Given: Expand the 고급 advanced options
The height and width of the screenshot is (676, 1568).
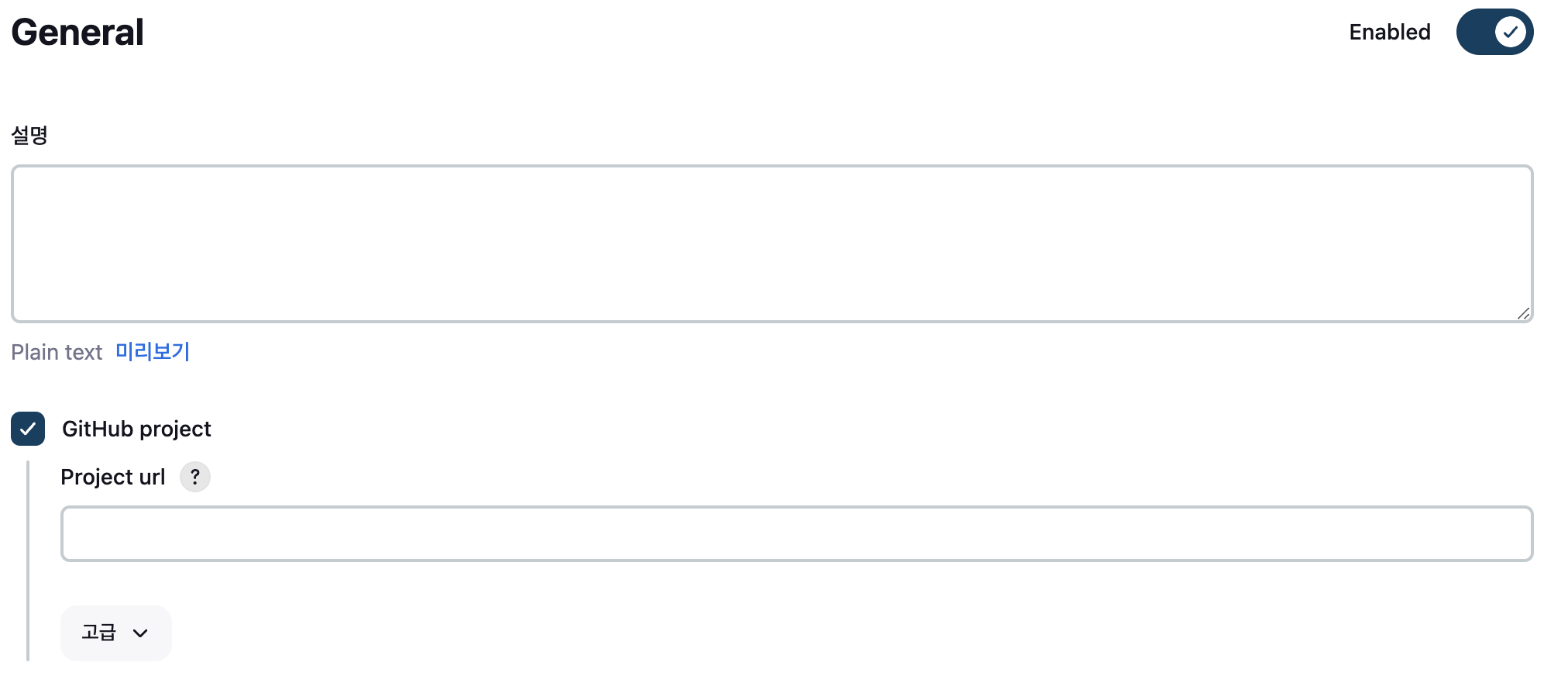Looking at the screenshot, I should point(116,633).
